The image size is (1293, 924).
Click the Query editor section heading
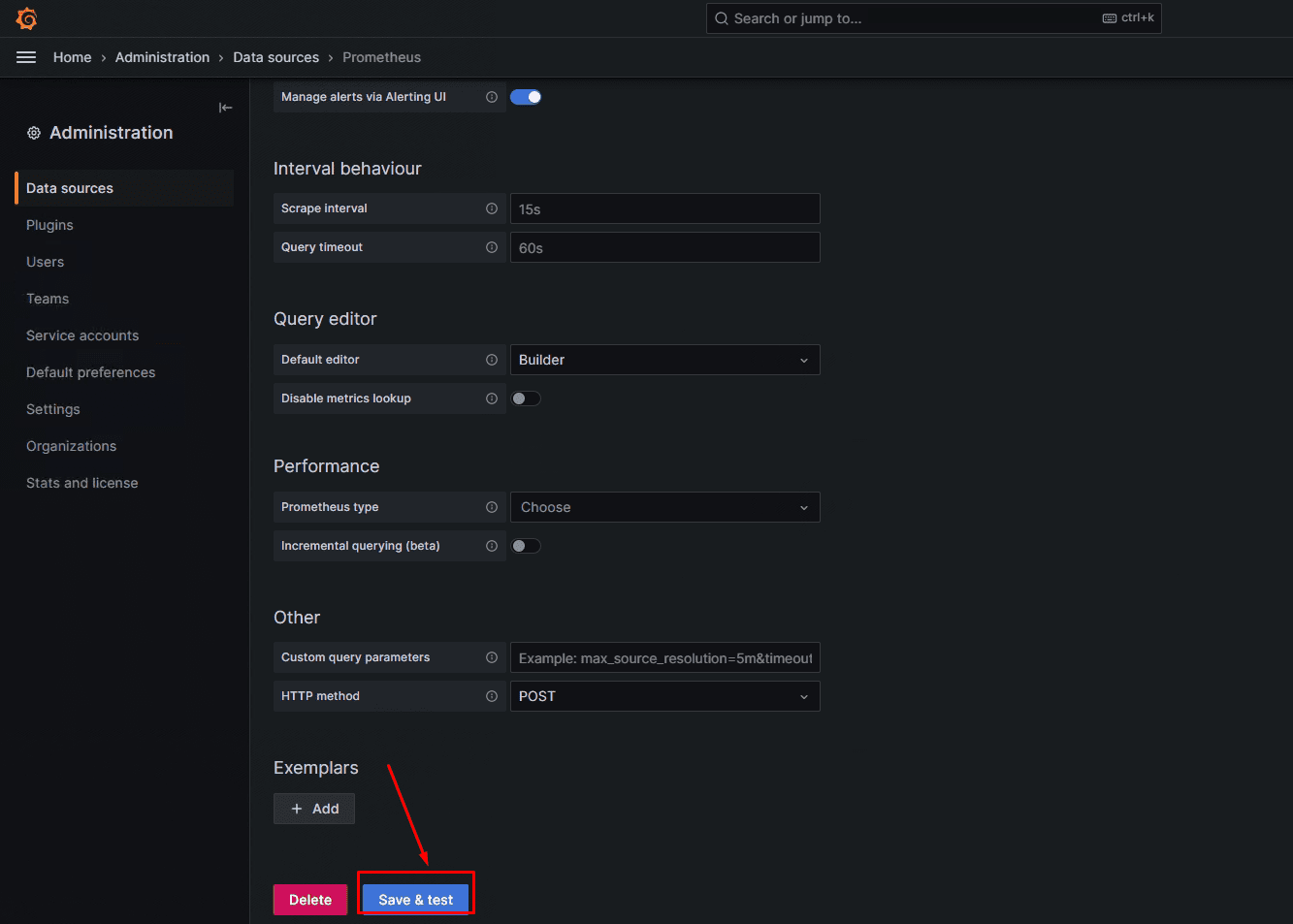[x=325, y=319]
